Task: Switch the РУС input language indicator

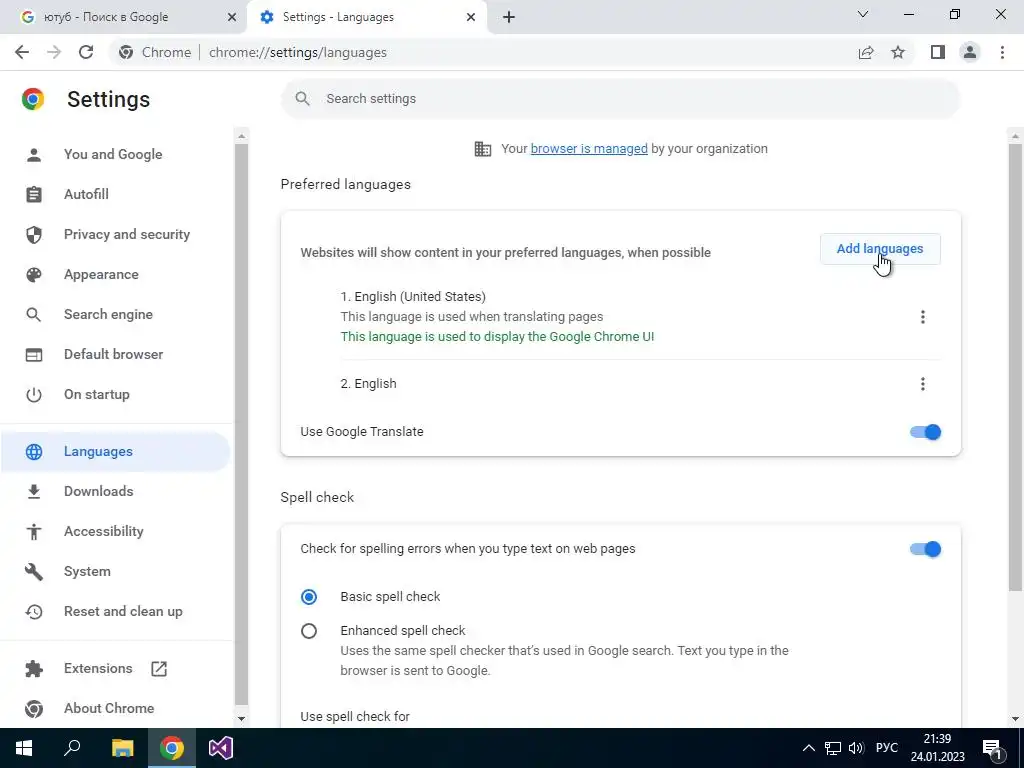Action: 887,748
